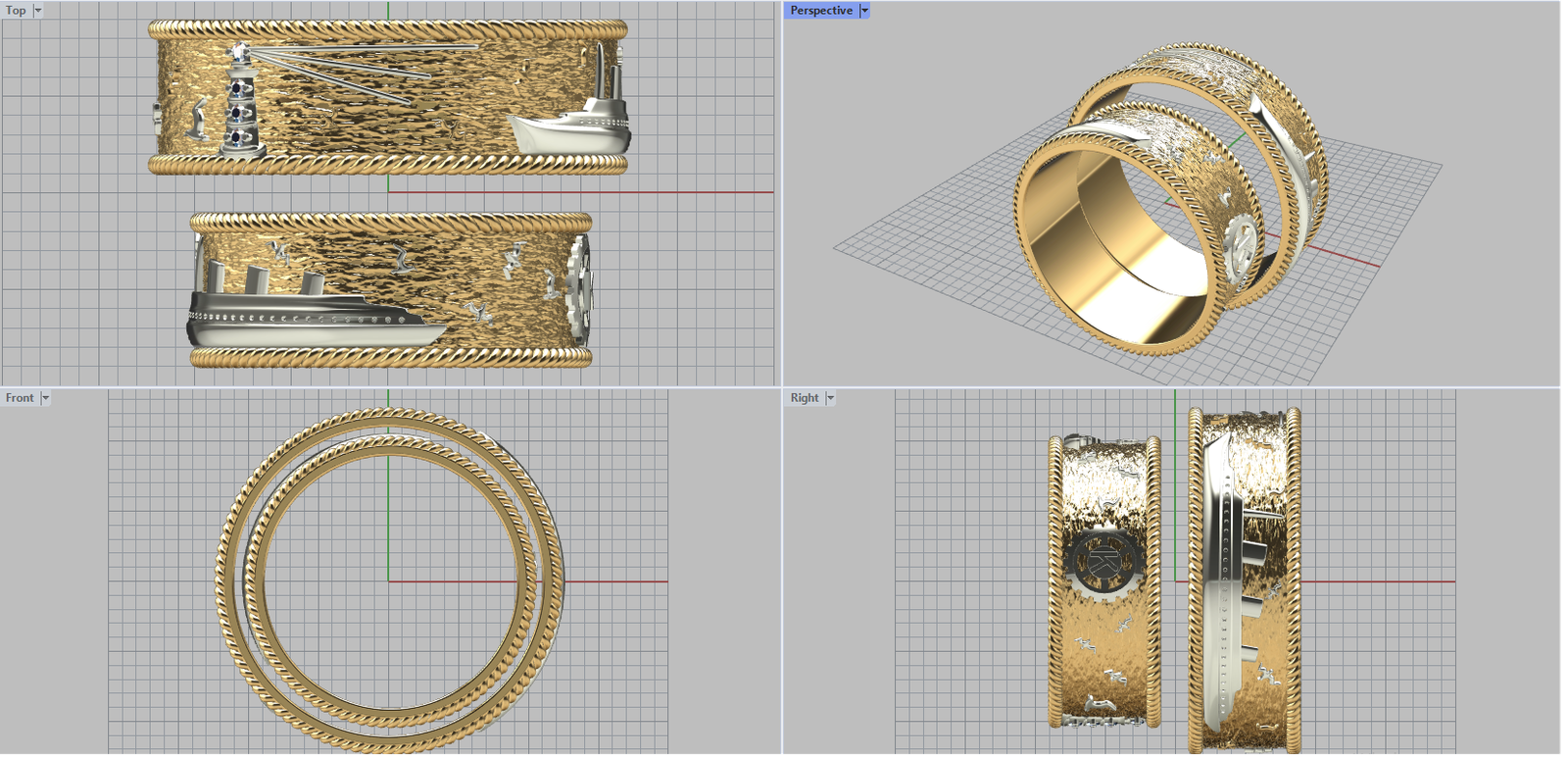Open the Front viewport dropdown arrow
Screen dimensions: 1568x757
[45, 398]
